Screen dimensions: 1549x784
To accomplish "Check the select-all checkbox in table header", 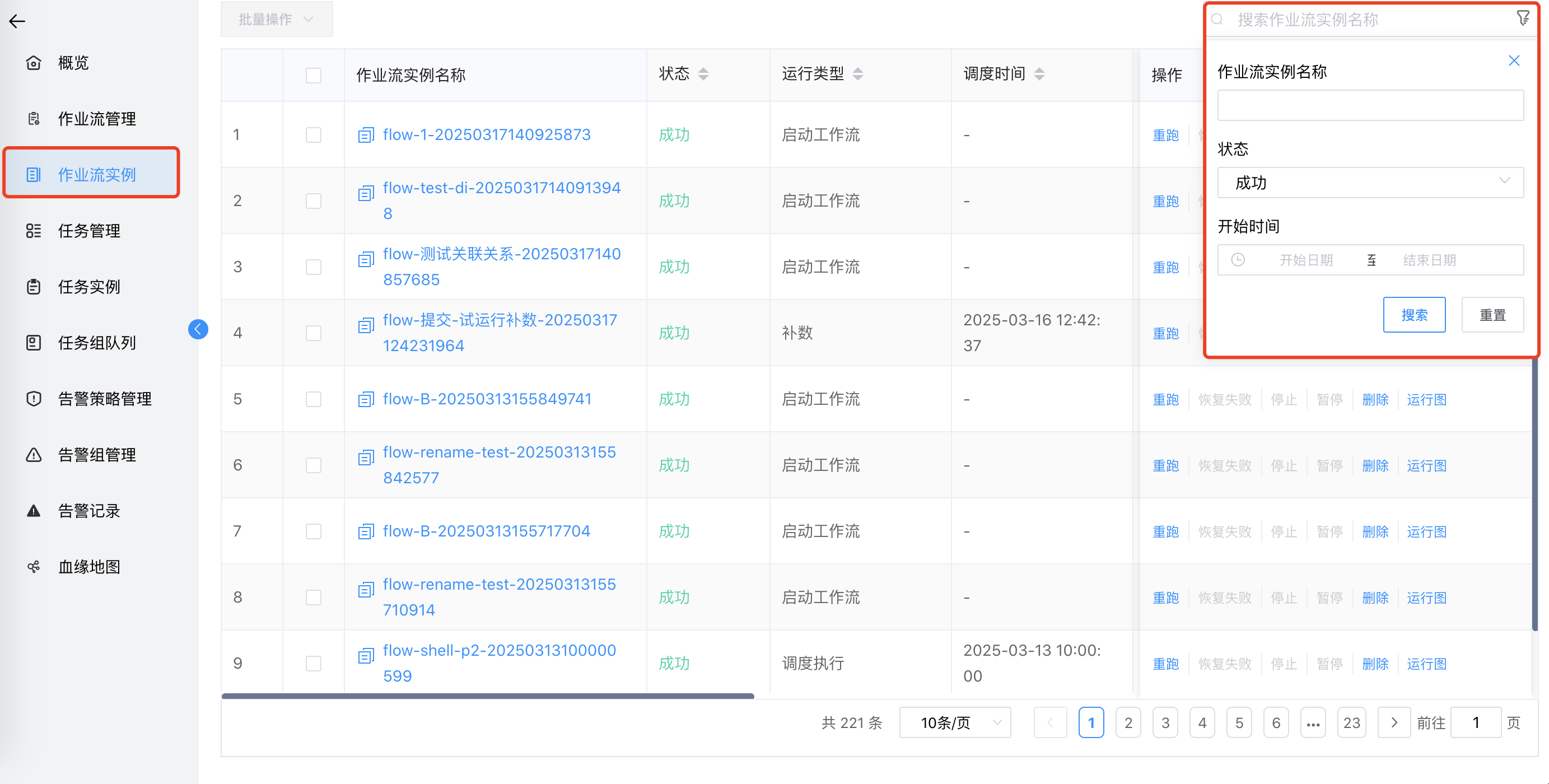I will (x=312, y=74).
